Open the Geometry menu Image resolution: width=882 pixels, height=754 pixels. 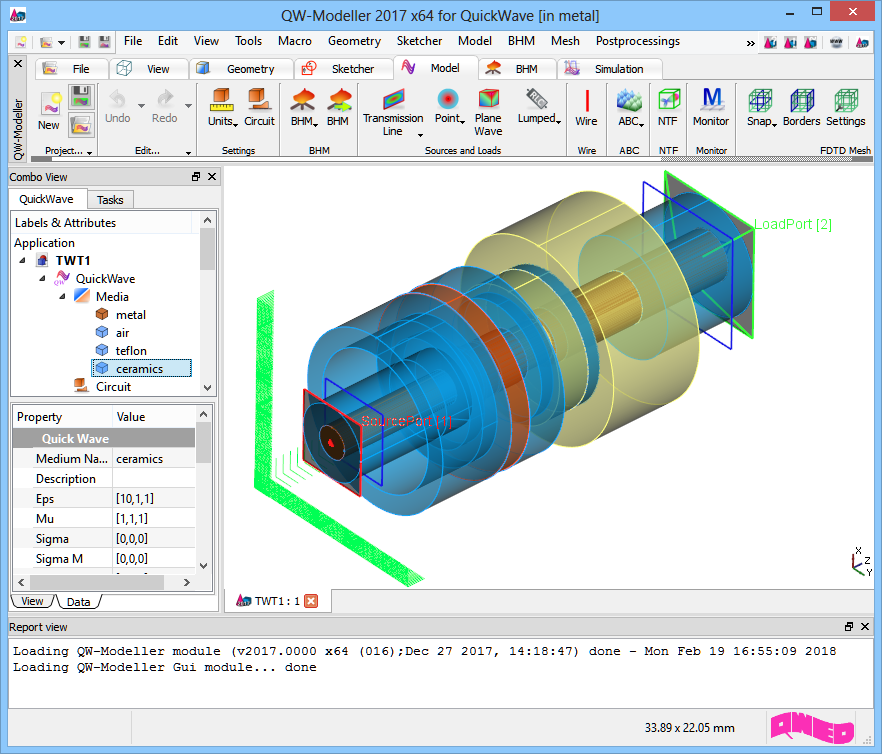(354, 41)
